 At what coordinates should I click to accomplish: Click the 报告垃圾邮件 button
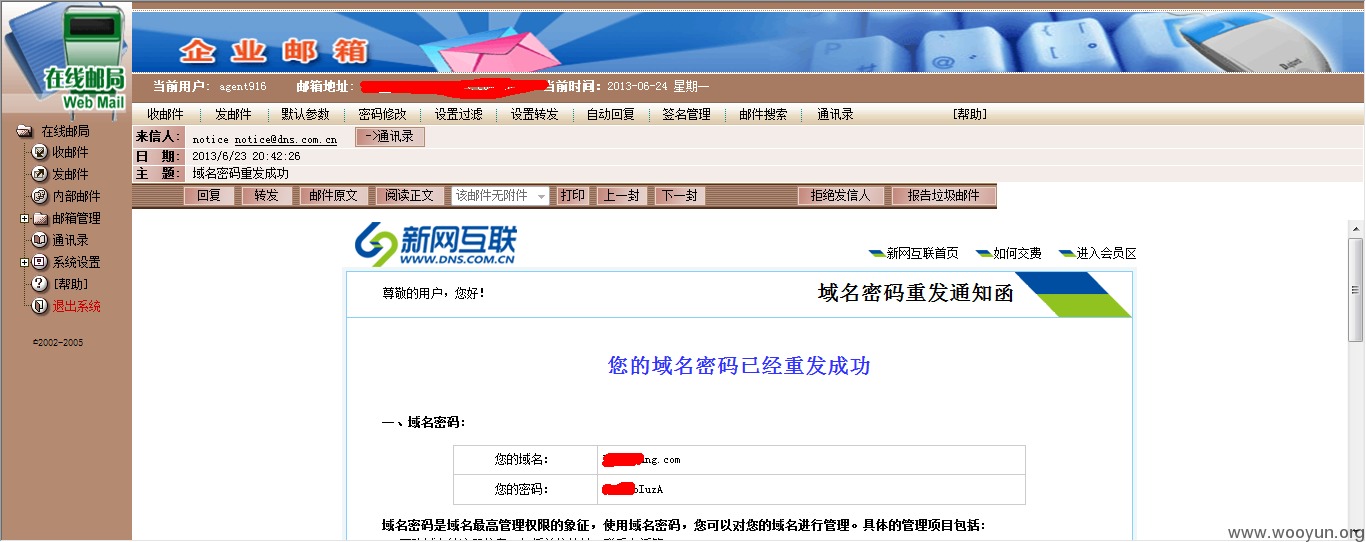943,196
